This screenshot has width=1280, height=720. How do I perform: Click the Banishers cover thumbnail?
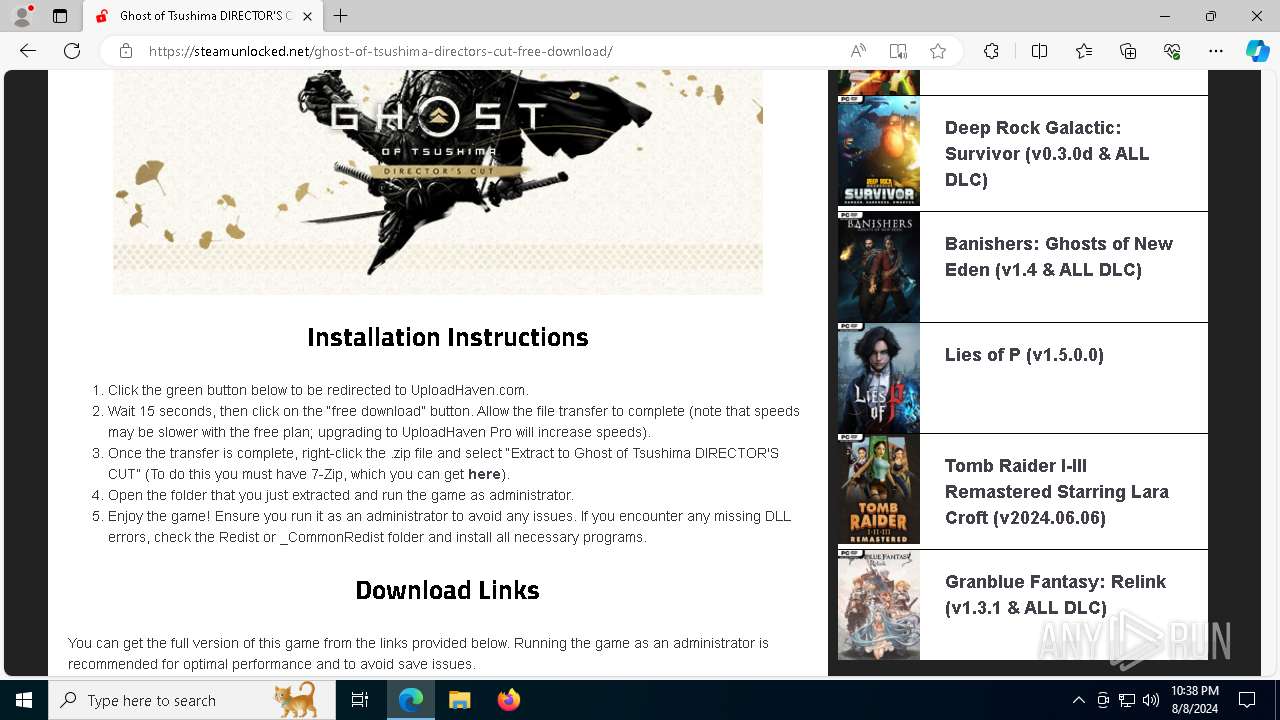[878, 267]
